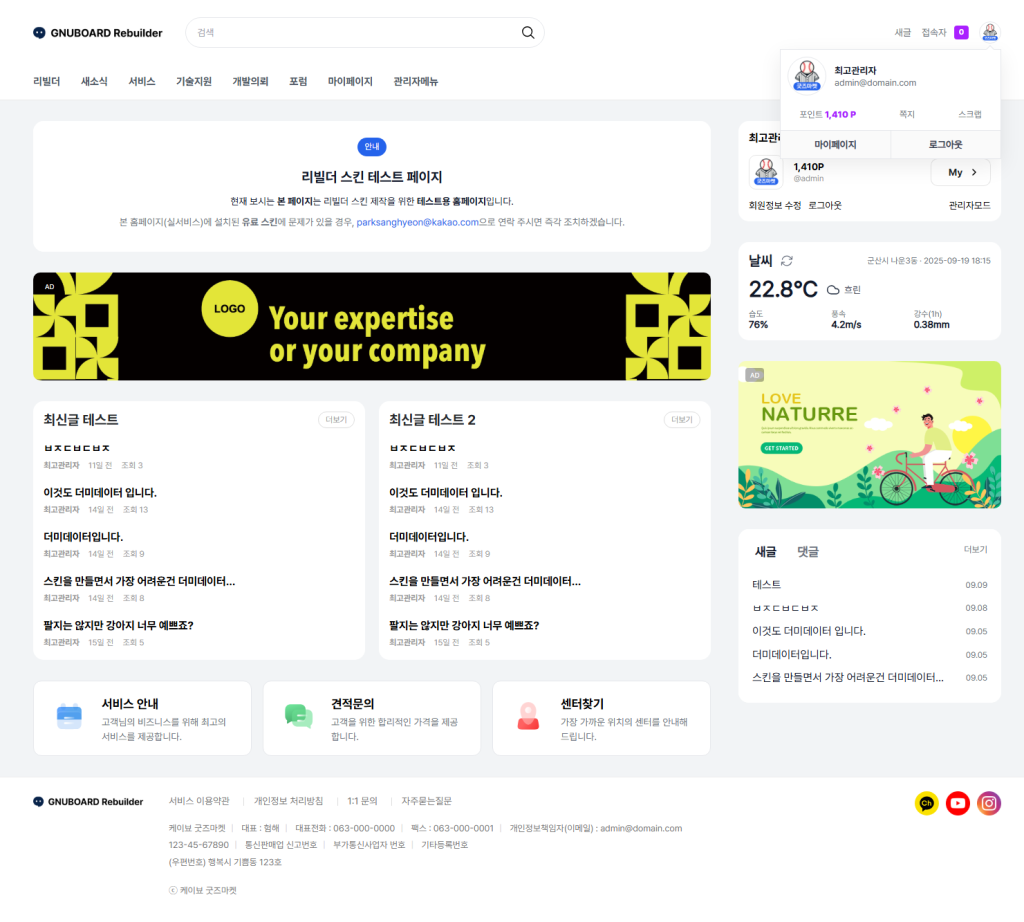This screenshot has width=1024, height=922.
Task: Open 이것도 더미데이터 입니다. in 최신글 테스트 2
Action: pos(445,493)
